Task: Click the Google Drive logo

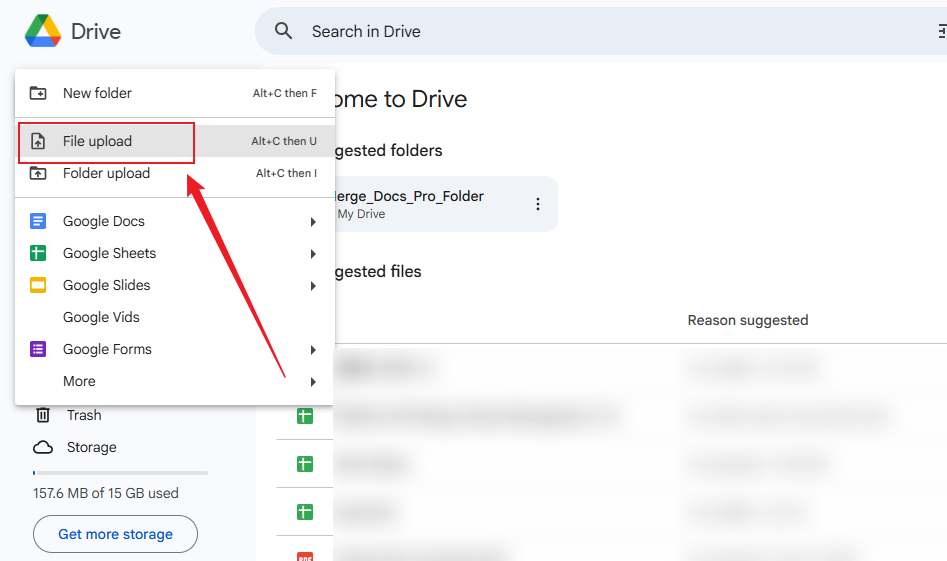Action: tap(43, 31)
